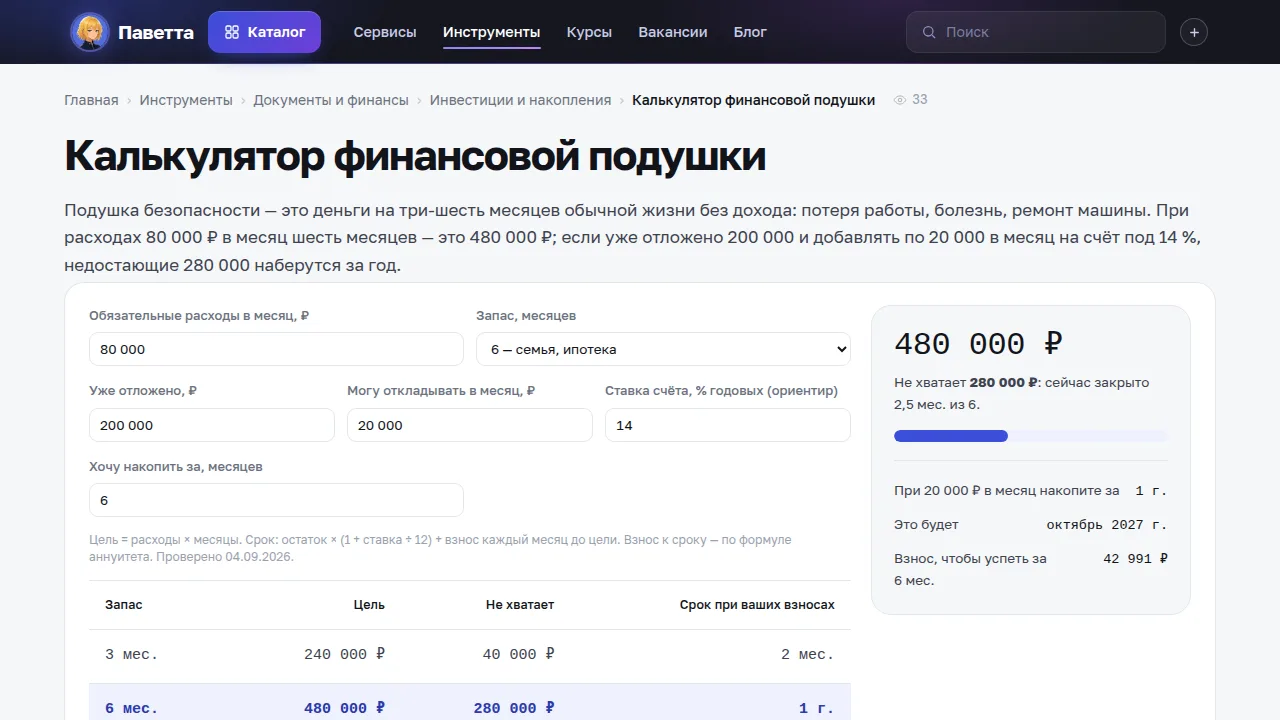This screenshot has height=720, width=1280.
Task: Click the 2 мес. term cell
Action: coord(808,655)
